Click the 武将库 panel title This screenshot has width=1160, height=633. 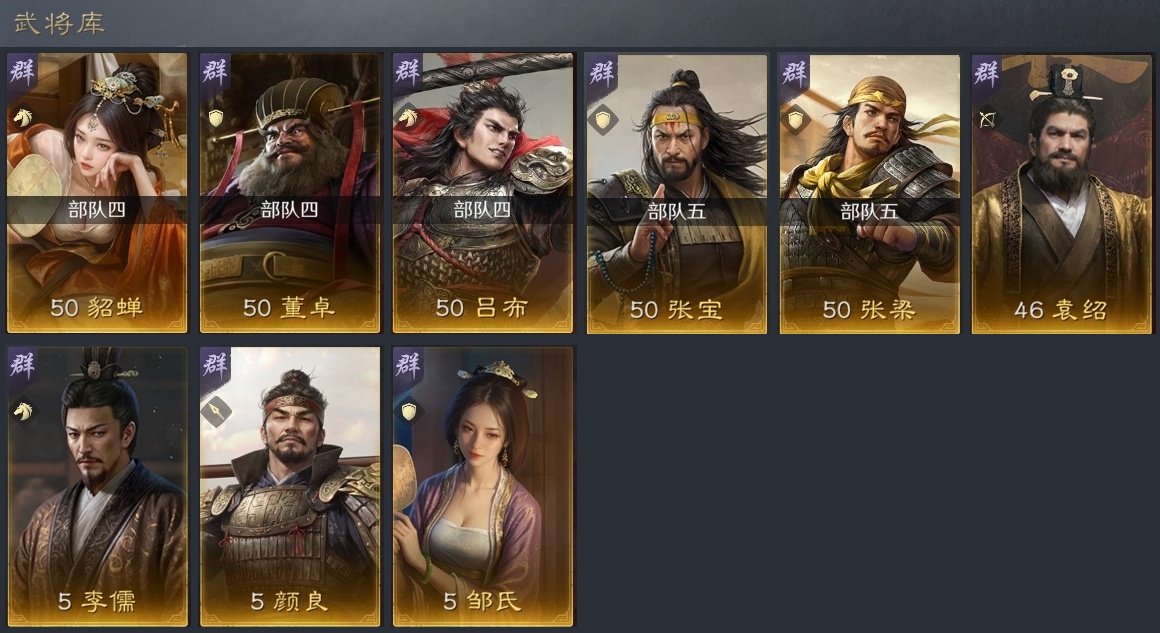(59, 23)
